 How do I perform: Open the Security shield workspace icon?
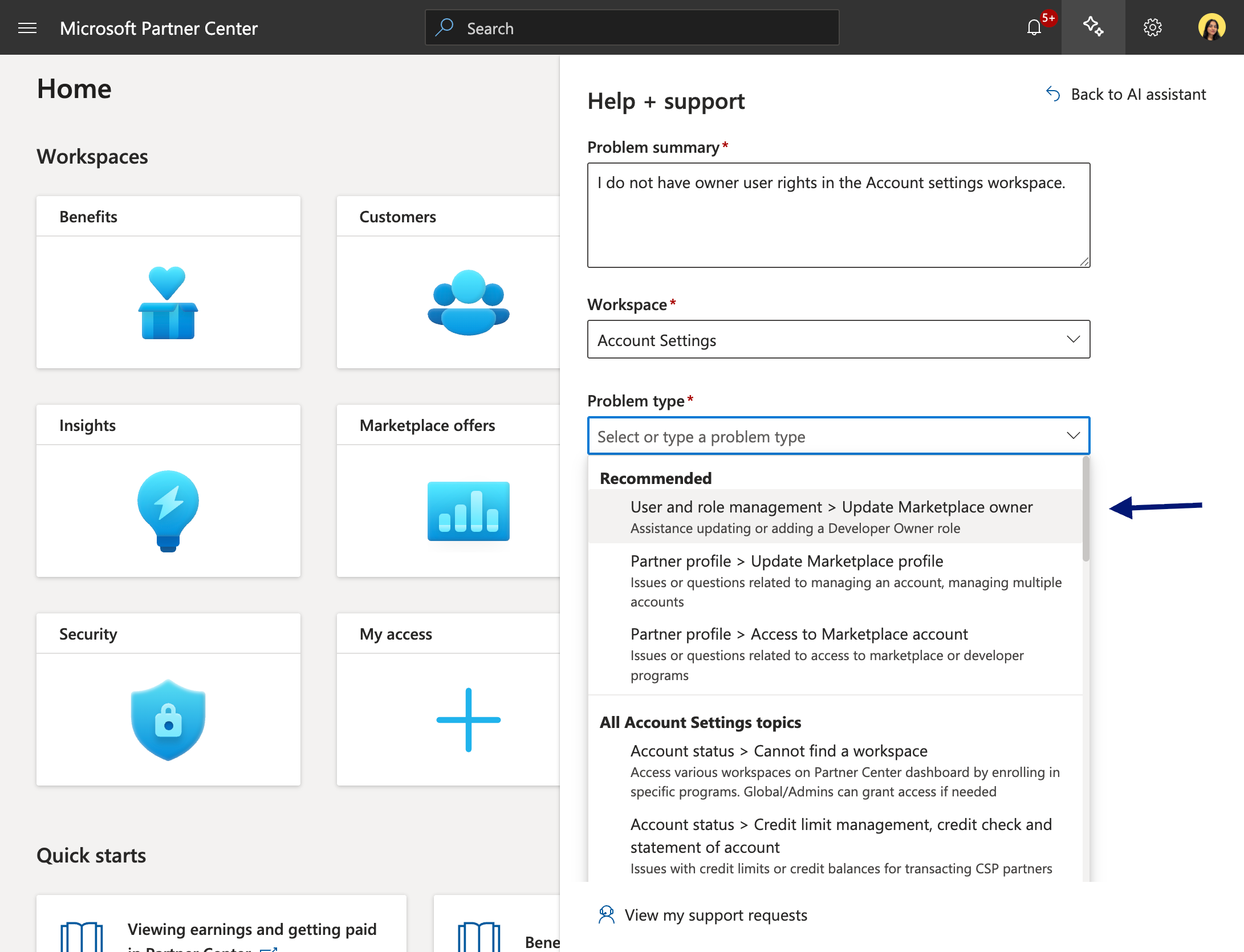[168, 719]
